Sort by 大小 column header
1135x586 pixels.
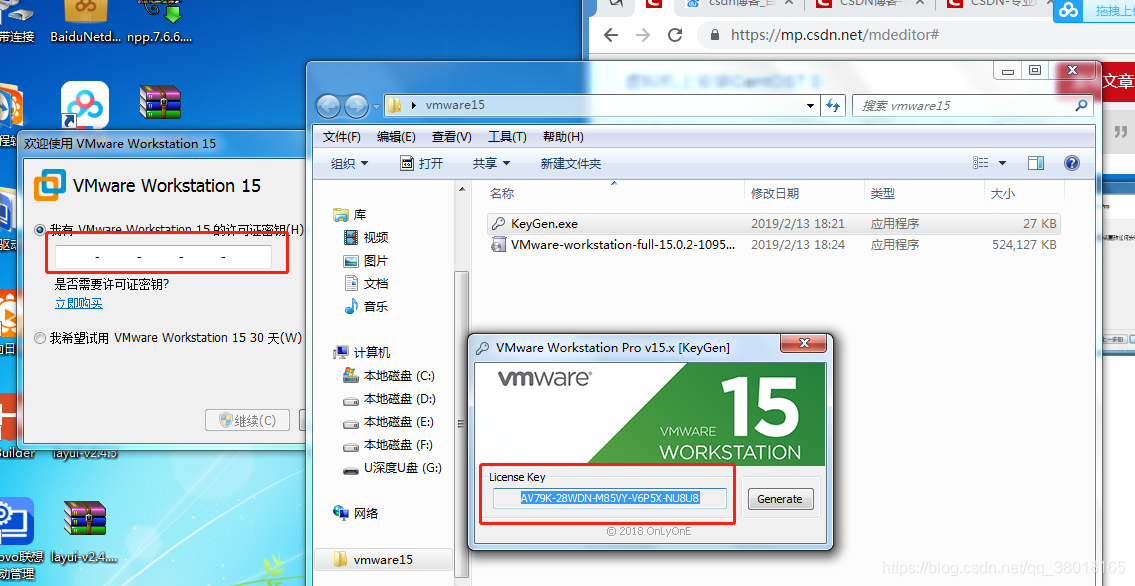(x=1003, y=193)
